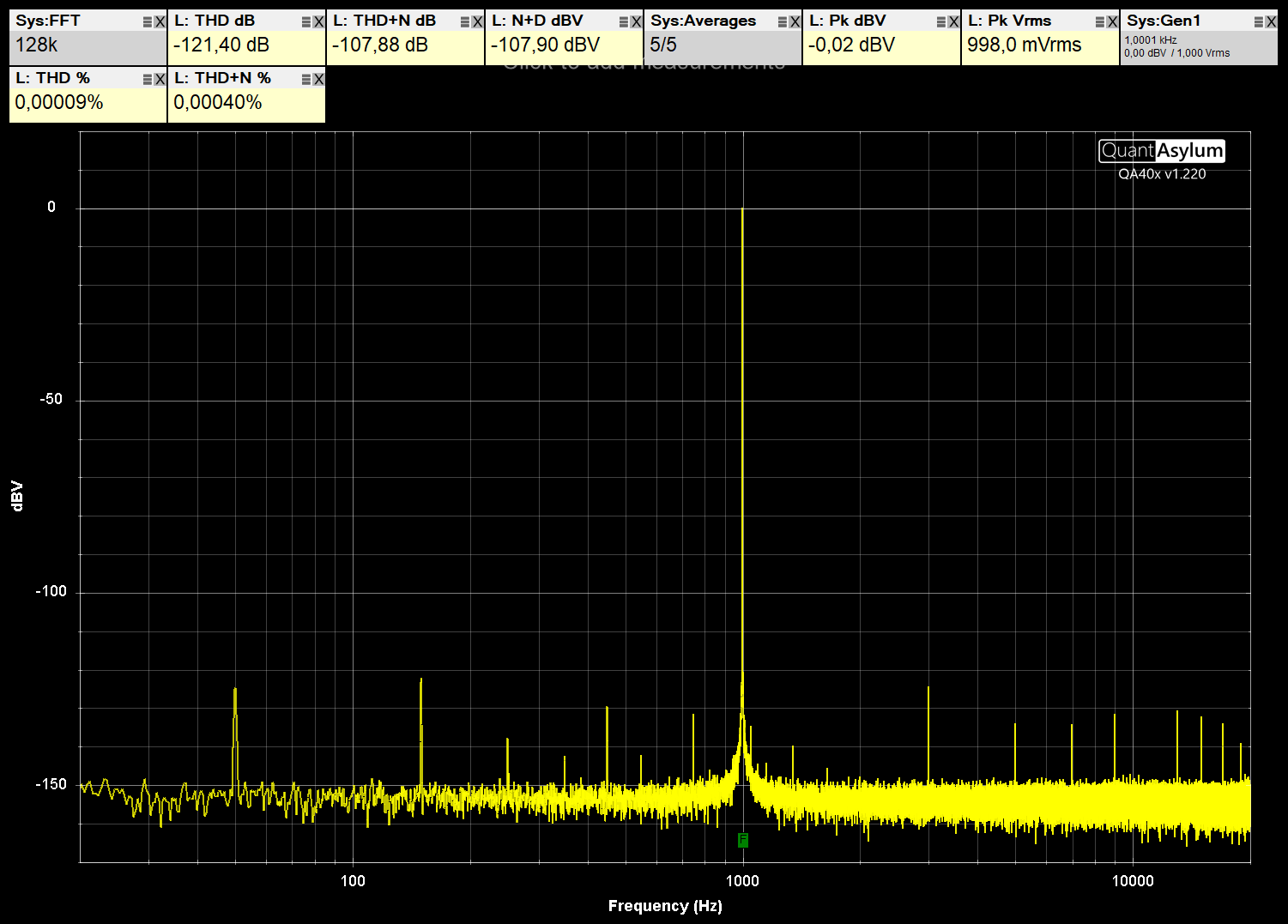
Task: Remove the THD dB measurement tile
Action: tap(318, 22)
